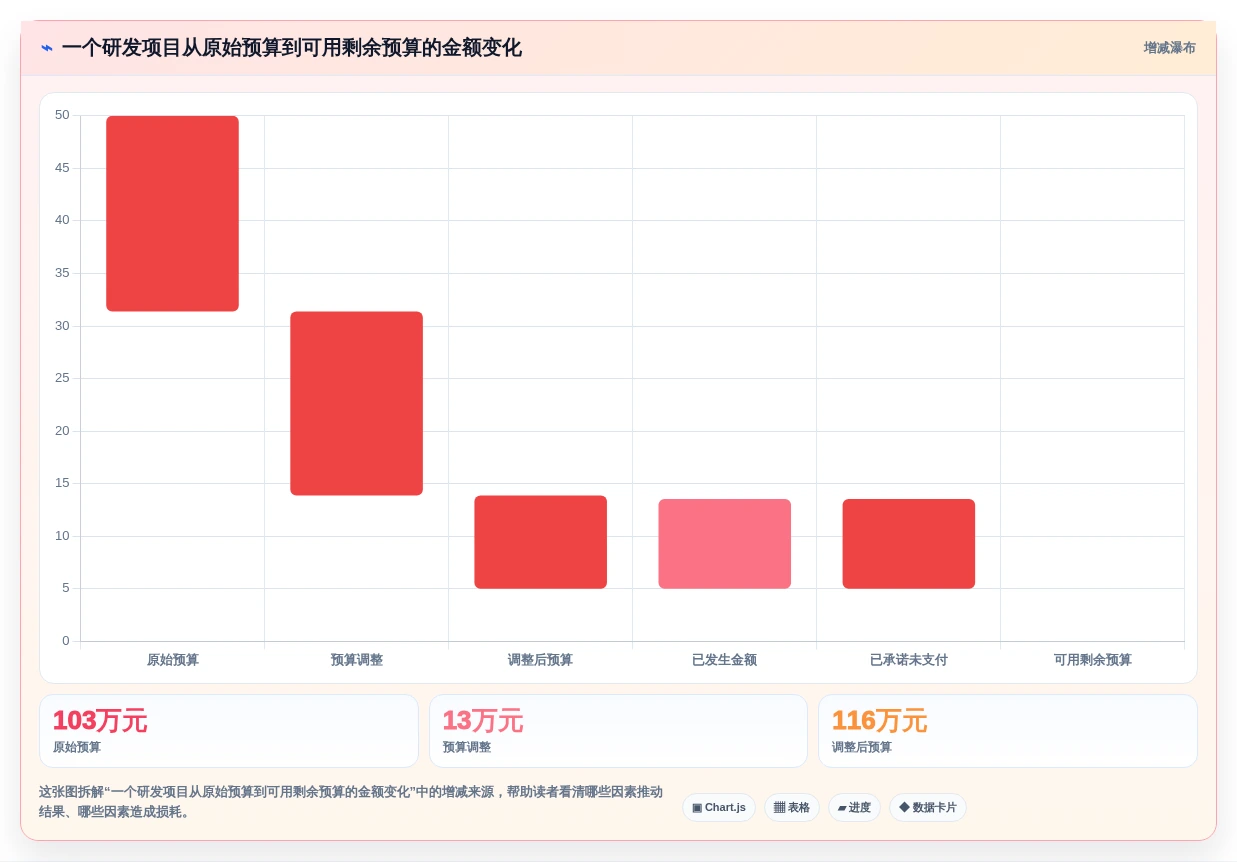Click the 调整后预算 x-axis label
The height and width of the screenshot is (862, 1237).
pos(541,660)
